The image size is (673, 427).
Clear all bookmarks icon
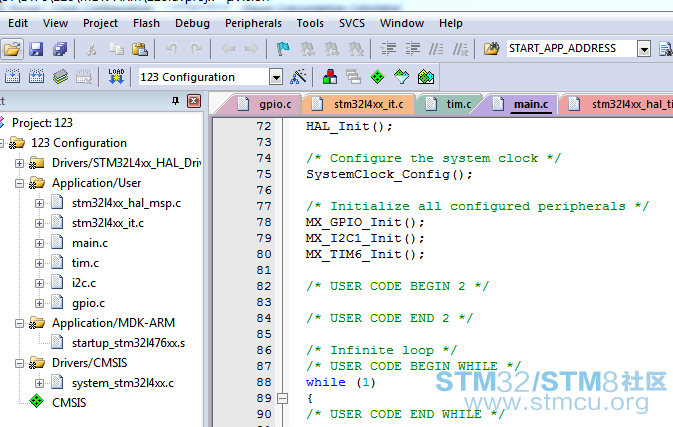[356, 49]
